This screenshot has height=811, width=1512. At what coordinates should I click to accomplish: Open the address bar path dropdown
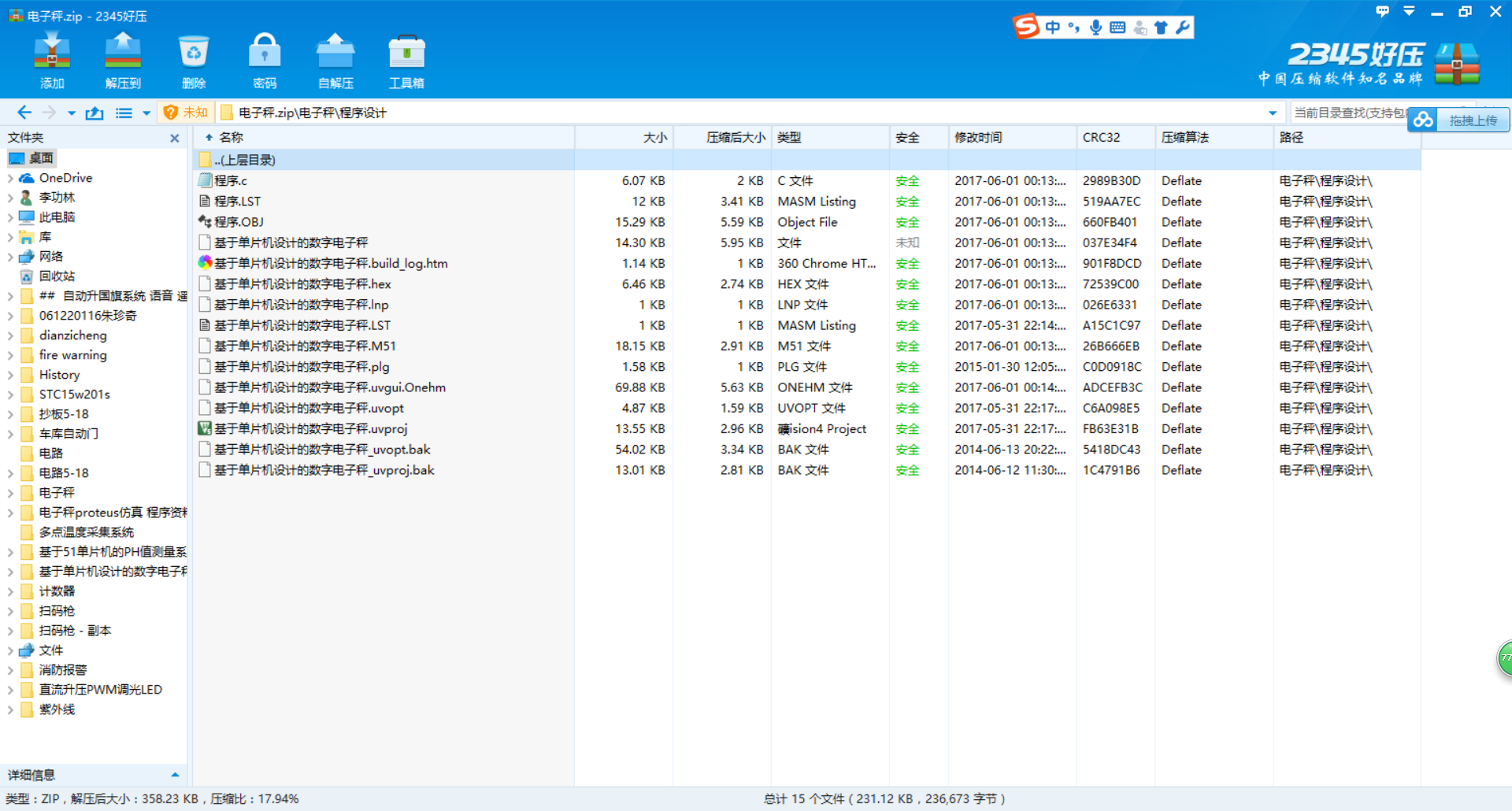tap(1273, 113)
